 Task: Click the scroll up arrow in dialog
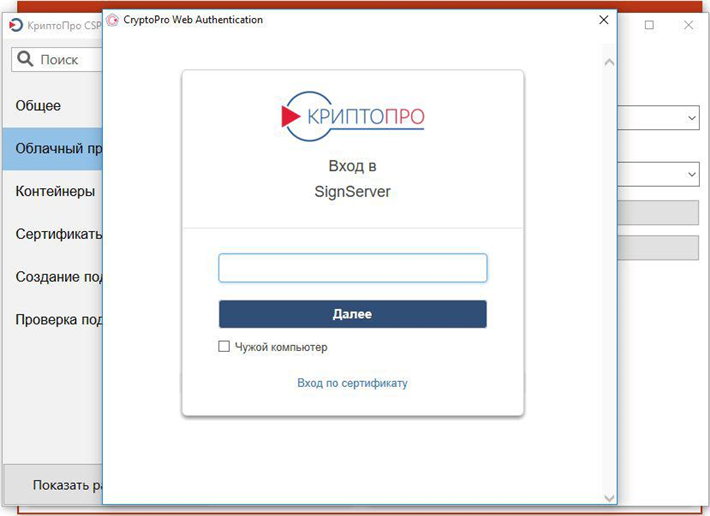[609, 62]
